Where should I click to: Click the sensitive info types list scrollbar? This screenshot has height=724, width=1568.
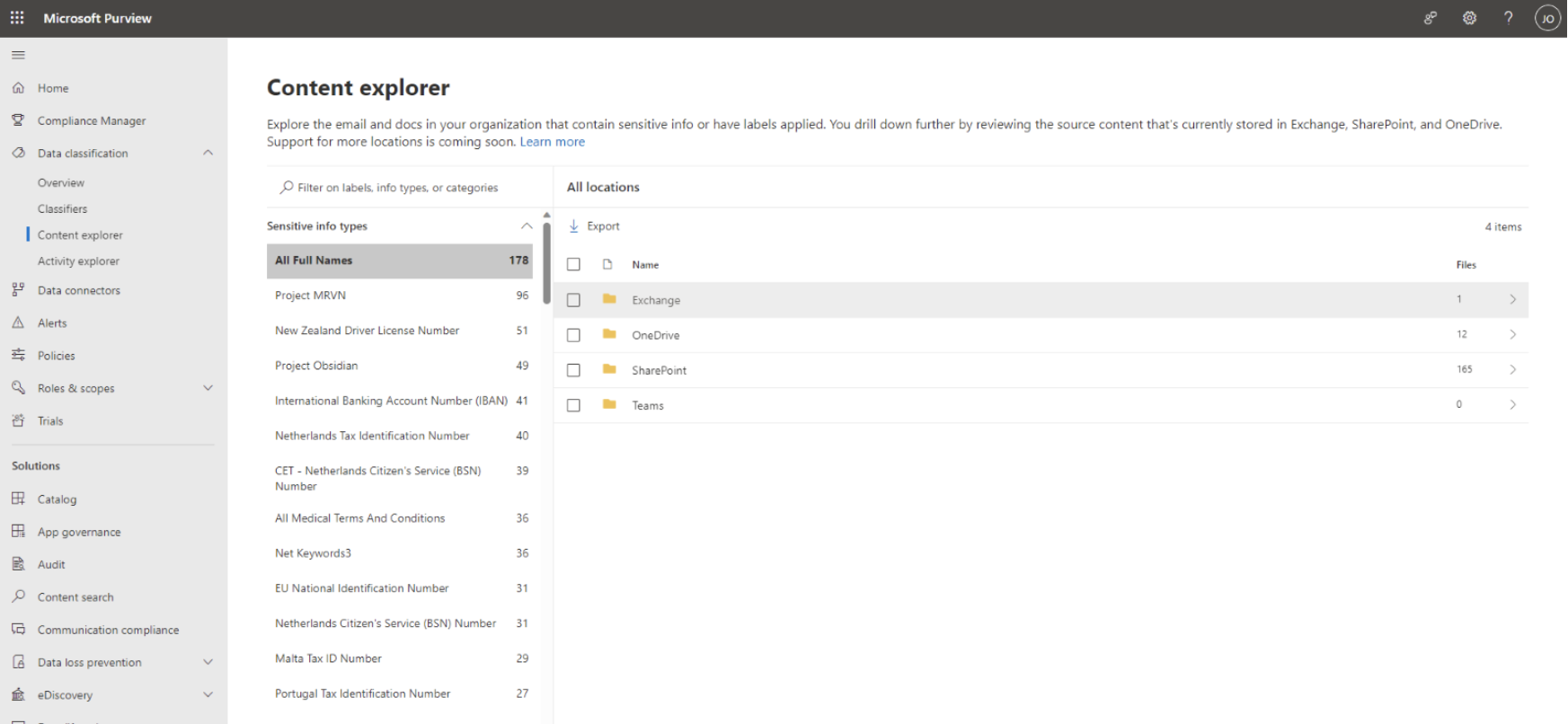click(x=546, y=264)
